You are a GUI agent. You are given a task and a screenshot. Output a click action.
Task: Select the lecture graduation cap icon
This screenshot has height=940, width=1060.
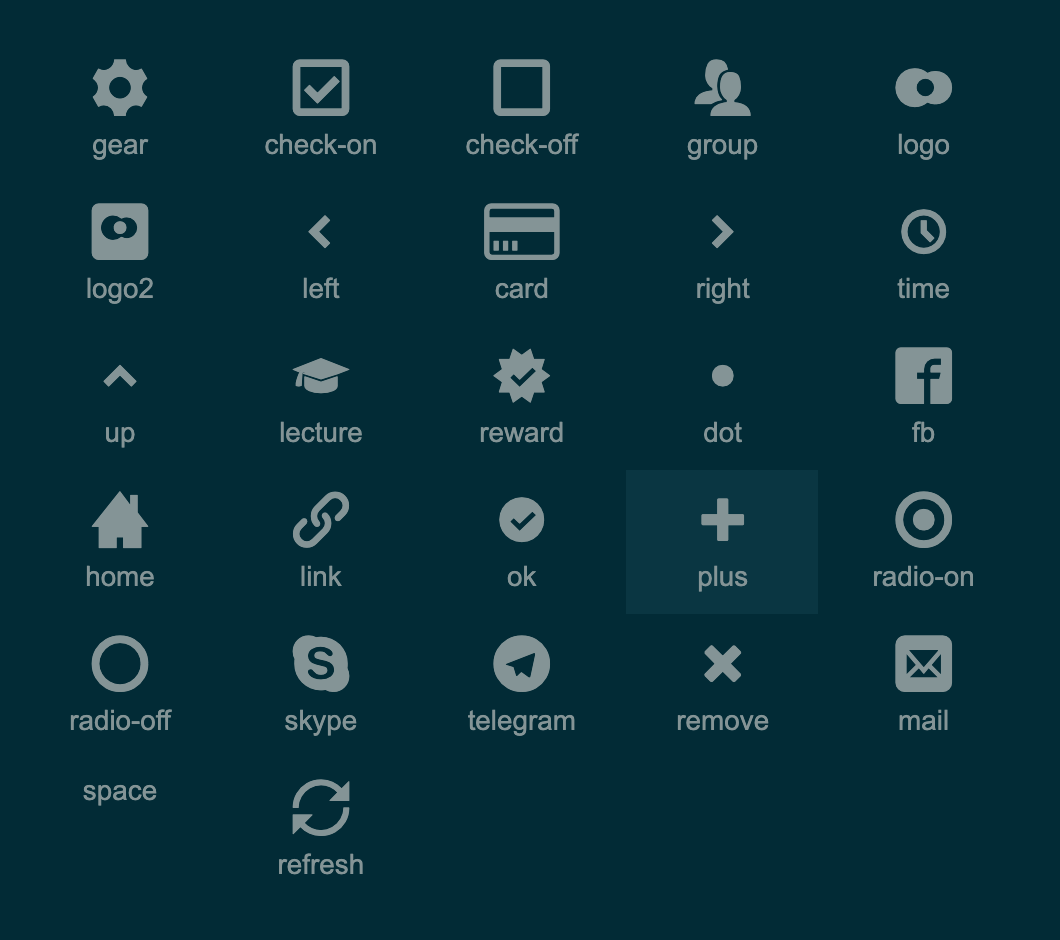[x=321, y=376]
